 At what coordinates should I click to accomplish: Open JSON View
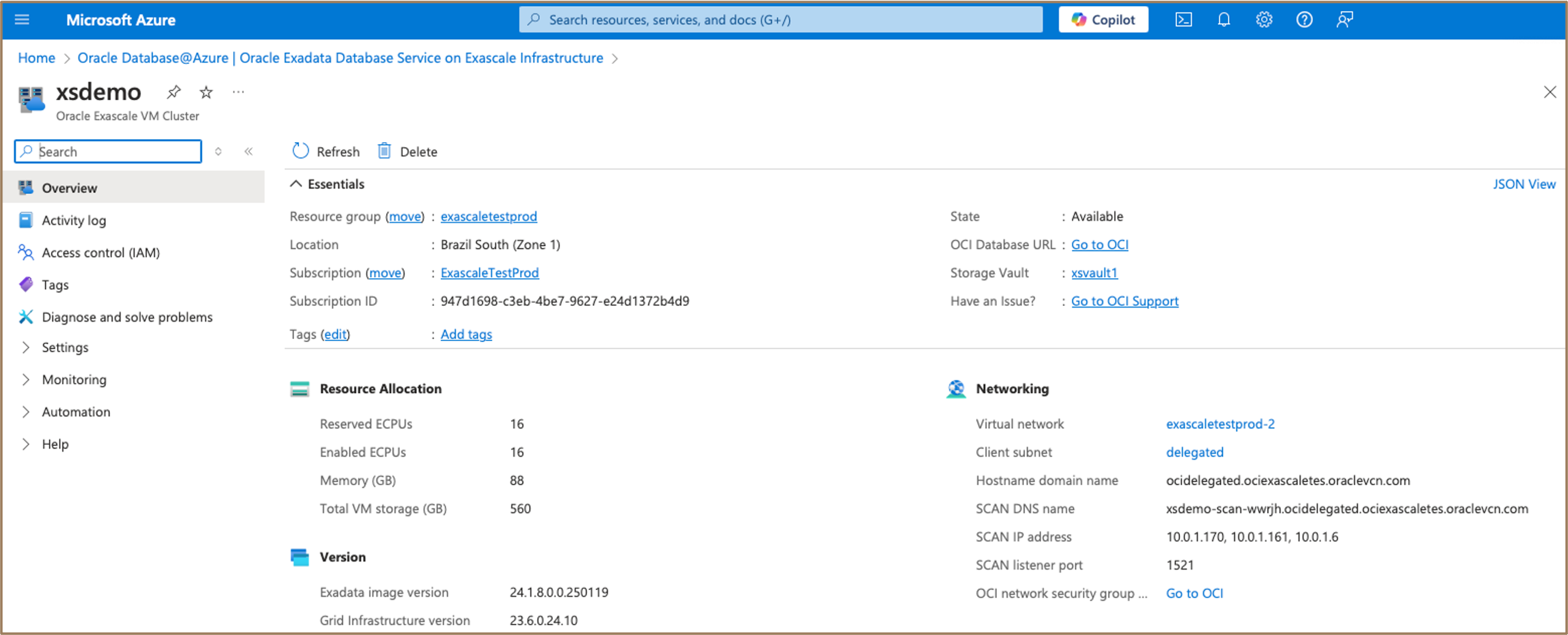[x=1524, y=184]
